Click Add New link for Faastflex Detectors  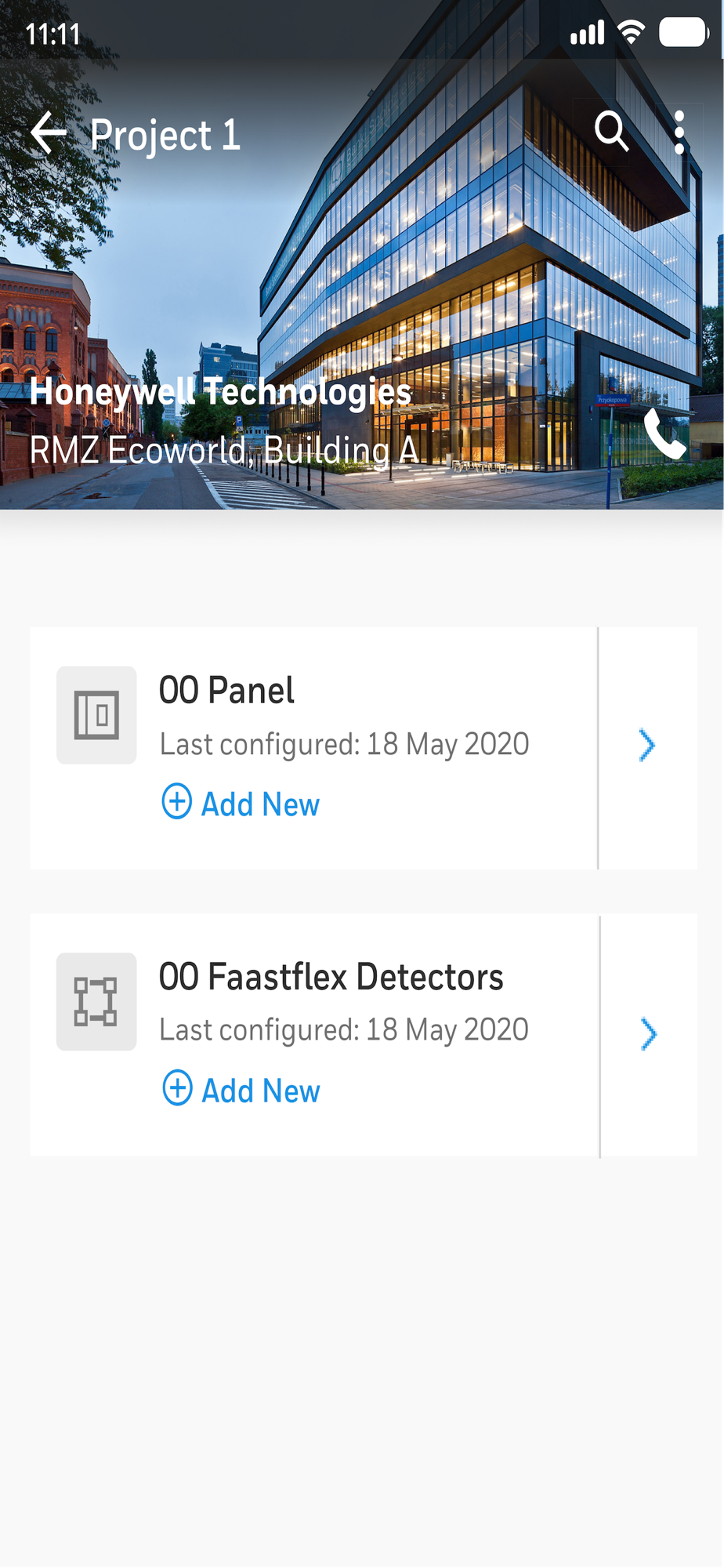[261, 1091]
